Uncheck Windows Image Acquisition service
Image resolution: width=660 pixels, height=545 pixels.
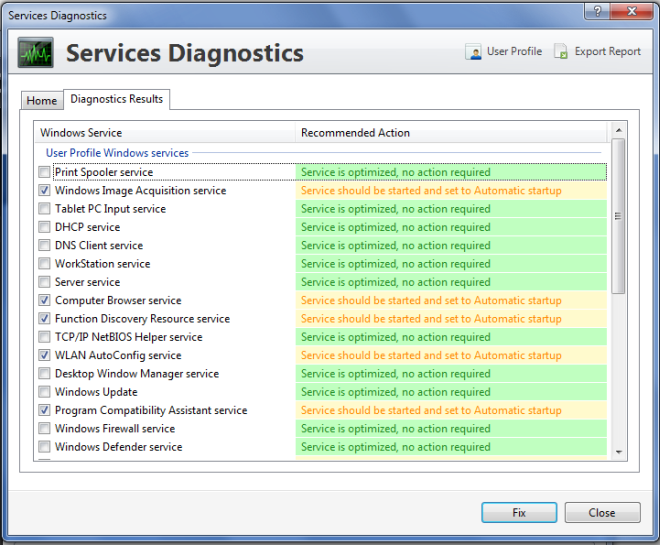pos(44,190)
